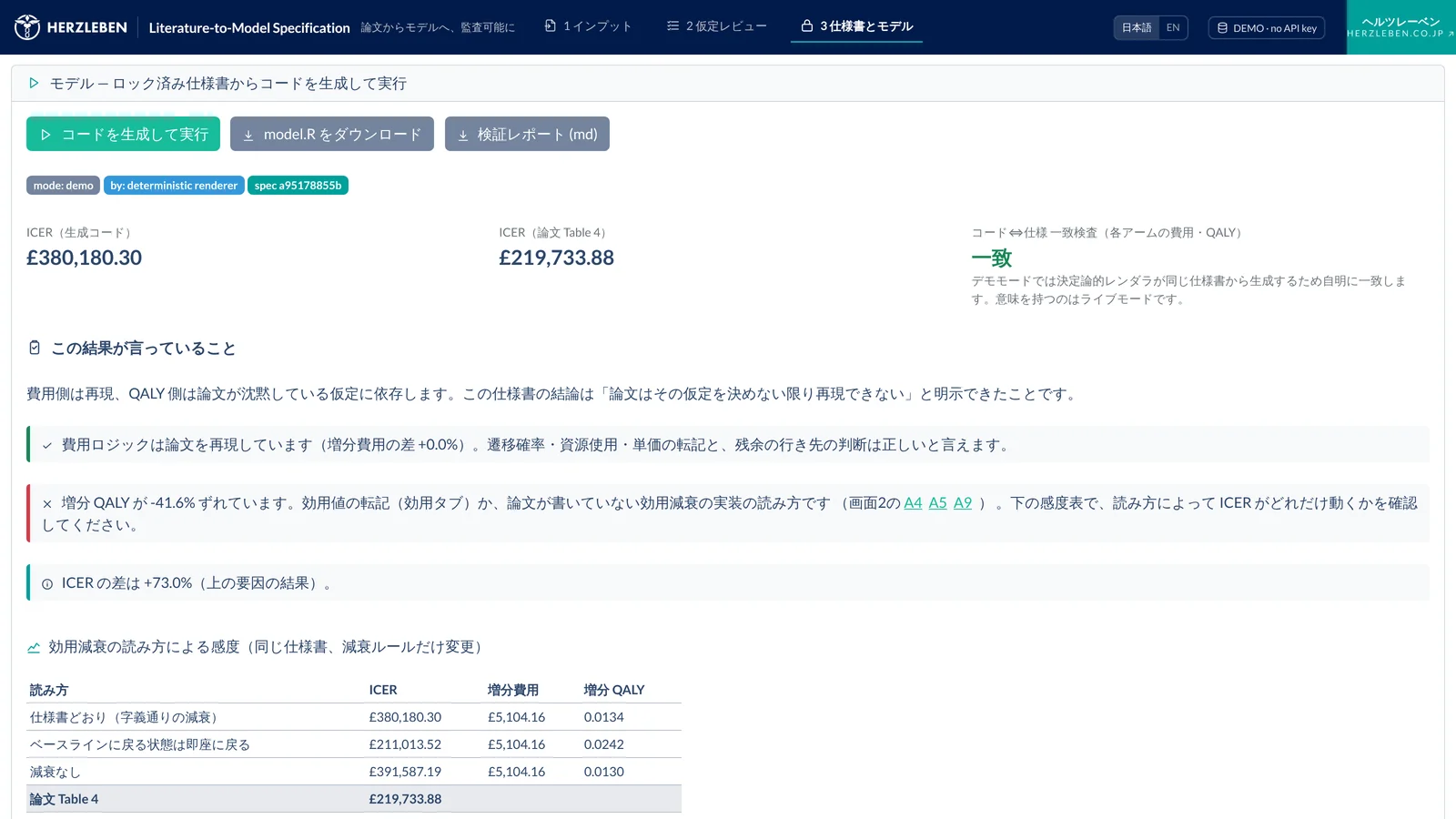Image resolution: width=1456 pixels, height=819 pixels.
Task: Open assumption link A5
Action: pyautogui.click(x=937, y=503)
